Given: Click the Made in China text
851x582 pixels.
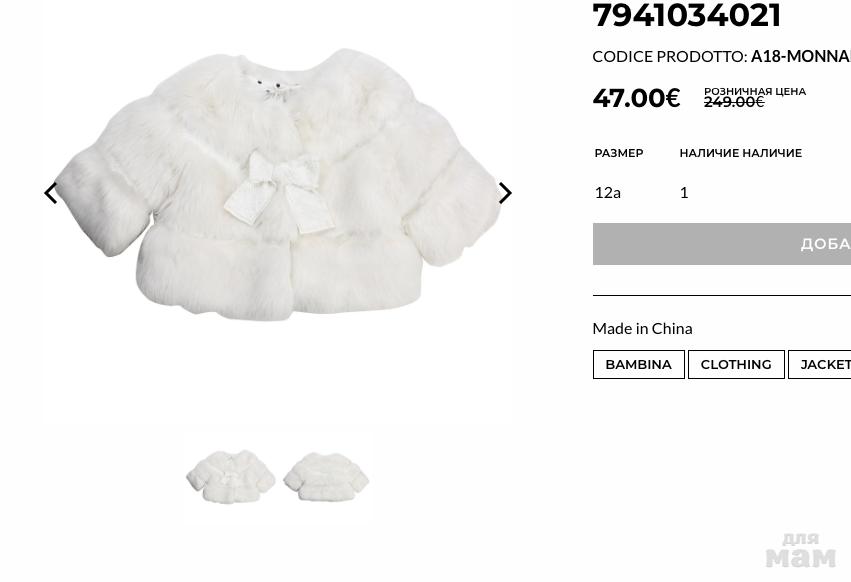Looking at the screenshot, I should pyautogui.click(x=642, y=328).
